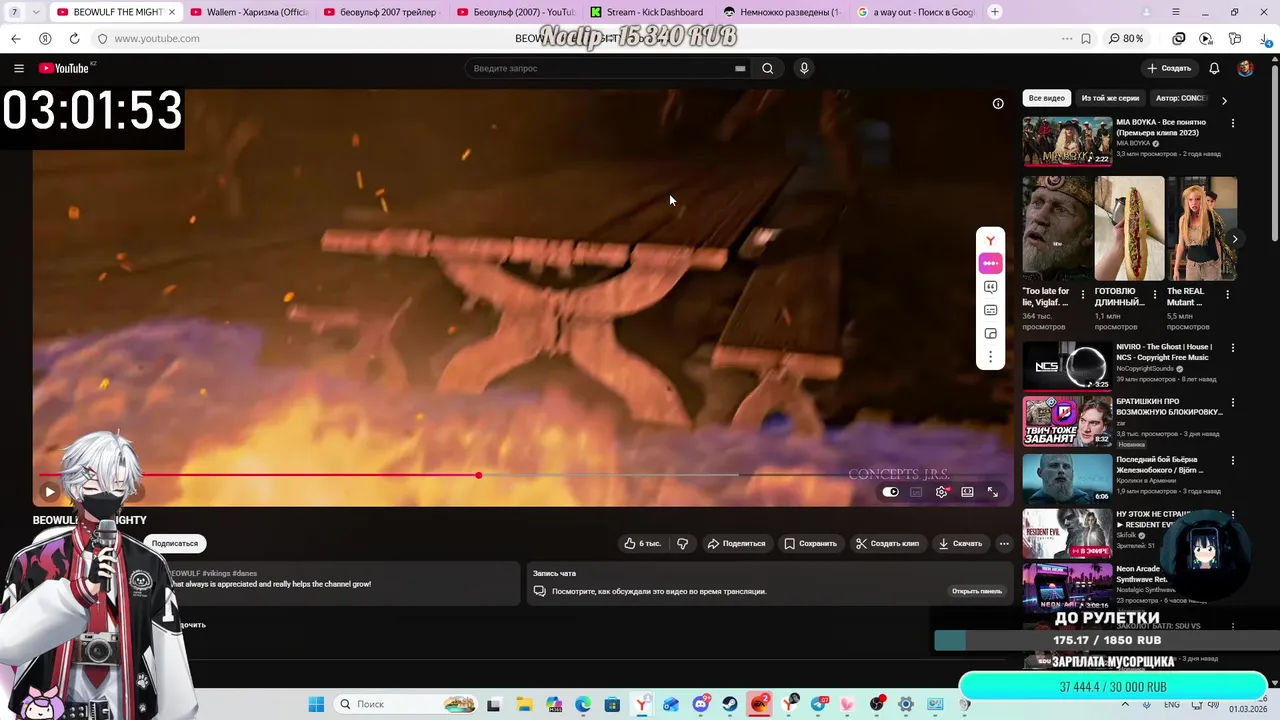The image size is (1280, 720).
Task: Open browser downloads icon
Action: (1263, 38)
